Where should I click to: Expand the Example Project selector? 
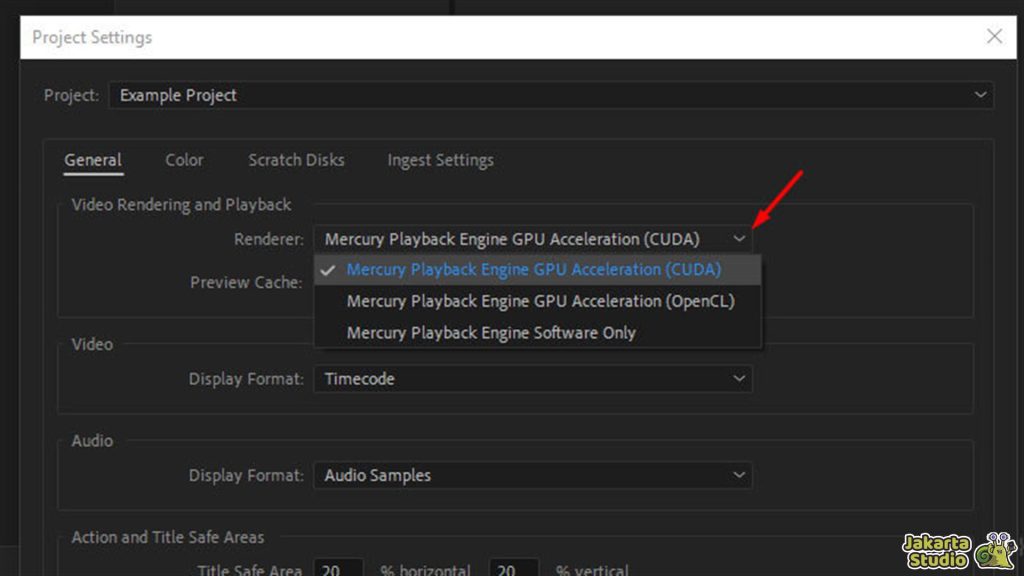(981, 94)
